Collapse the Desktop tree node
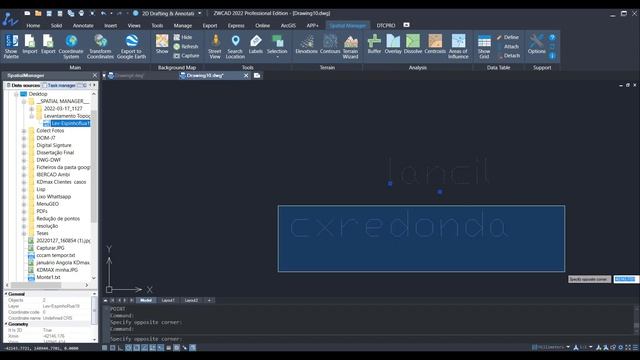Screen dimensions: 640x360 (x=16, y=94)
